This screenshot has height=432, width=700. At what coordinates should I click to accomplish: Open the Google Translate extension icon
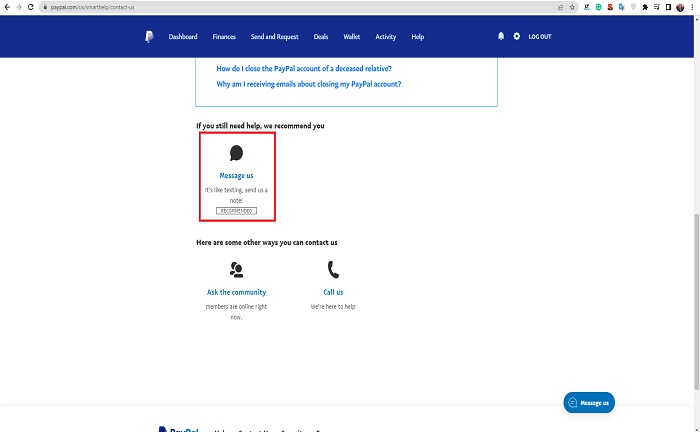click(x=621, y=7)
